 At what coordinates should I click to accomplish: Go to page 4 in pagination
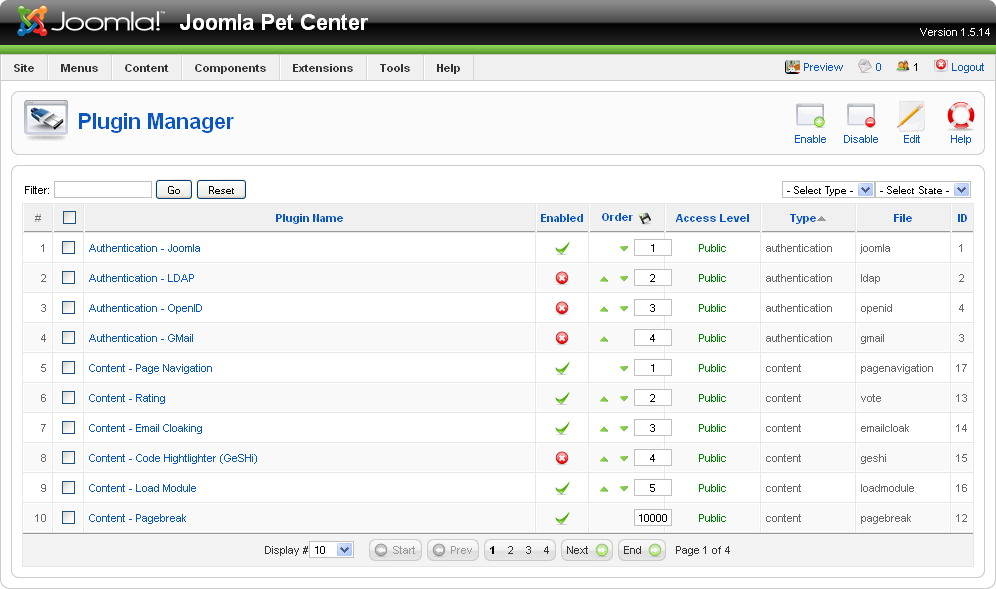coord(546,550)
